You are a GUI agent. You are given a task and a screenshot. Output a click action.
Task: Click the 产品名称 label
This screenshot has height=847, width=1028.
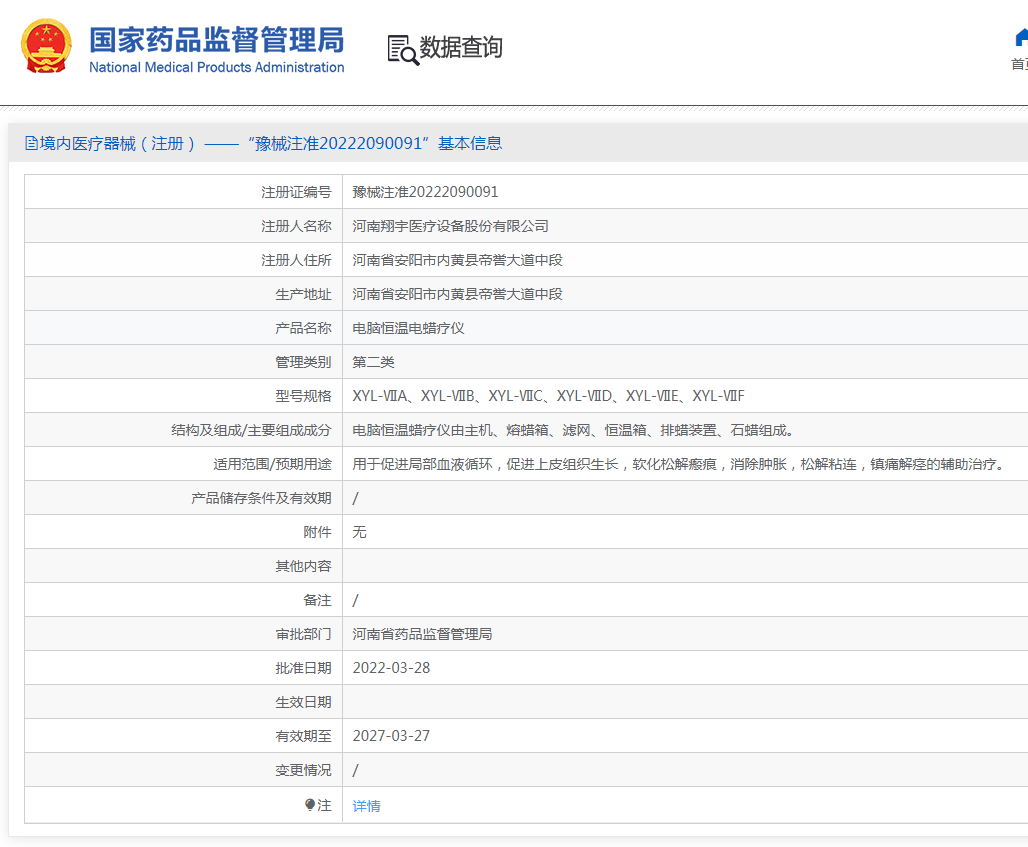click(x=304, y=328)
